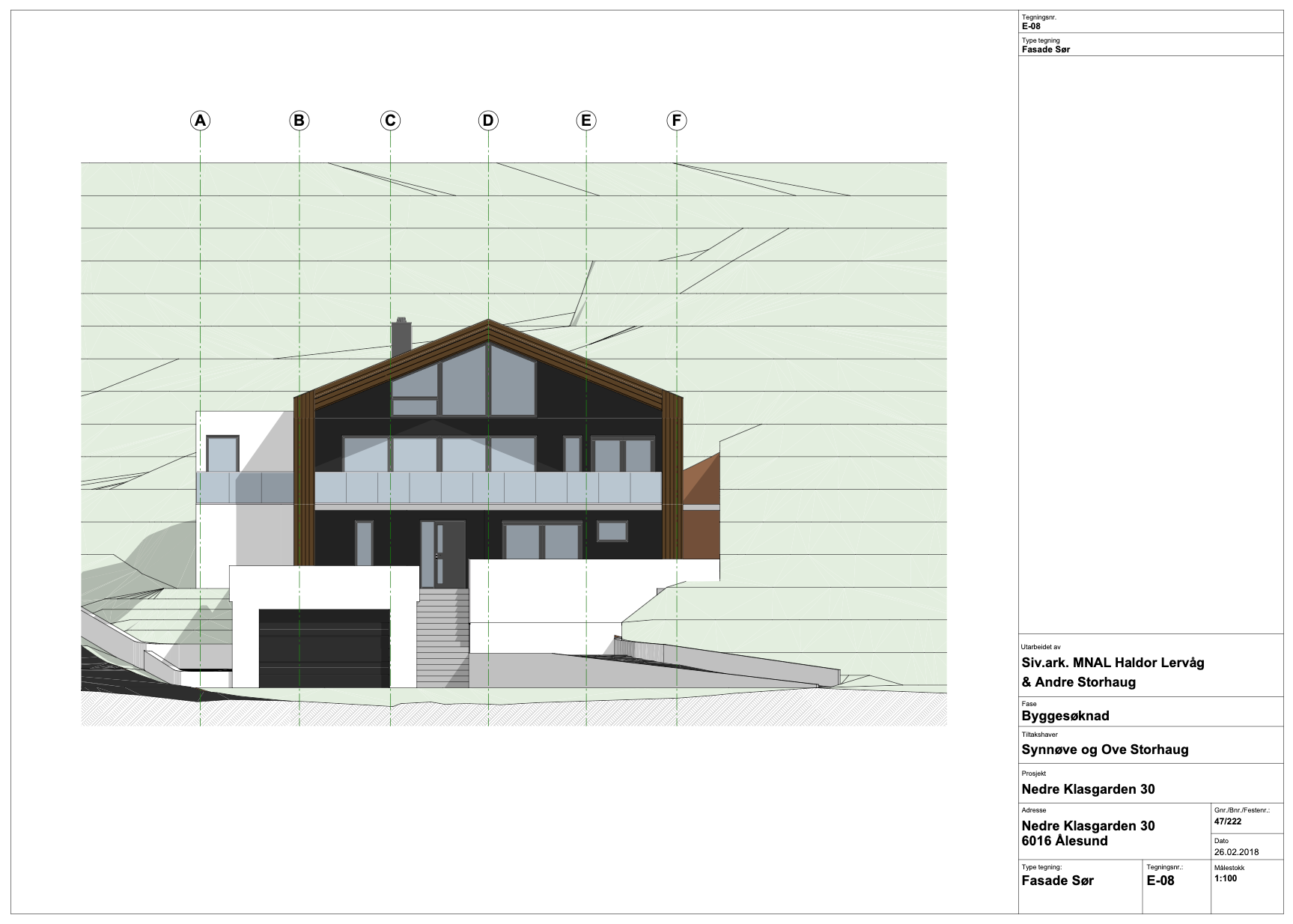Click the grid bubble labeled C

(390, 121)
